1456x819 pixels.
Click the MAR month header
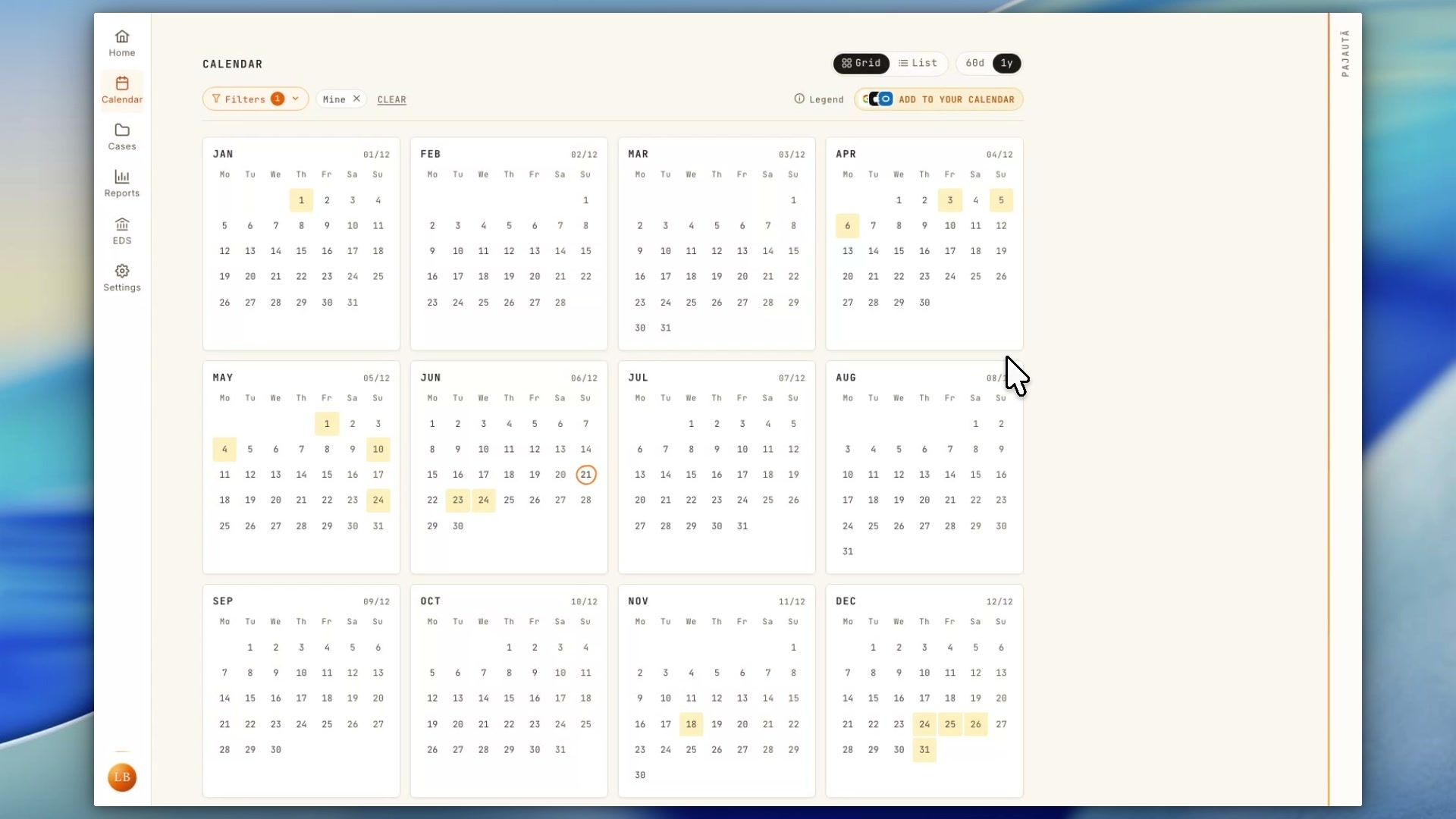[639, 154]
